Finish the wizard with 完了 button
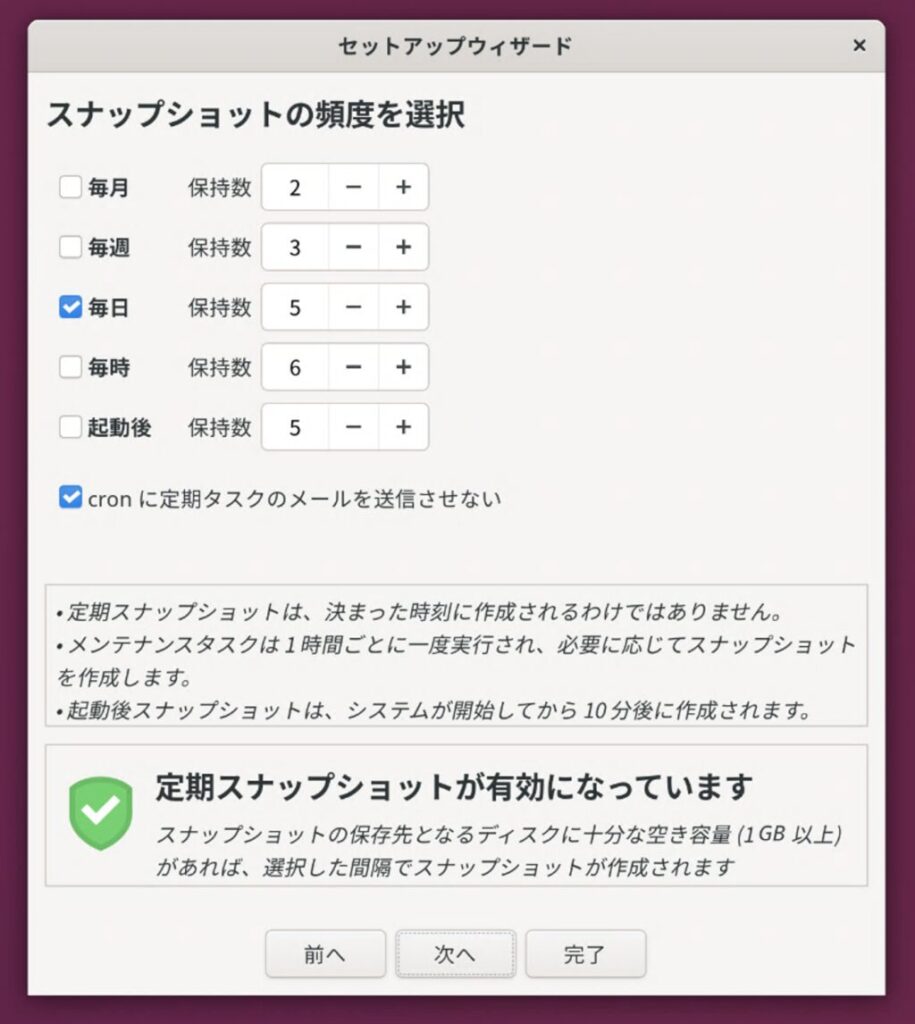 [x=585, y=954]
